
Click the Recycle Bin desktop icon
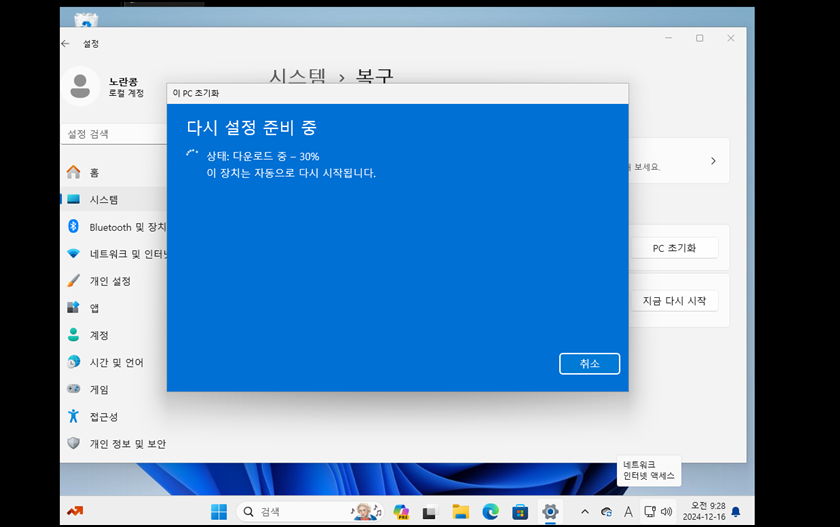click(86, 20)
